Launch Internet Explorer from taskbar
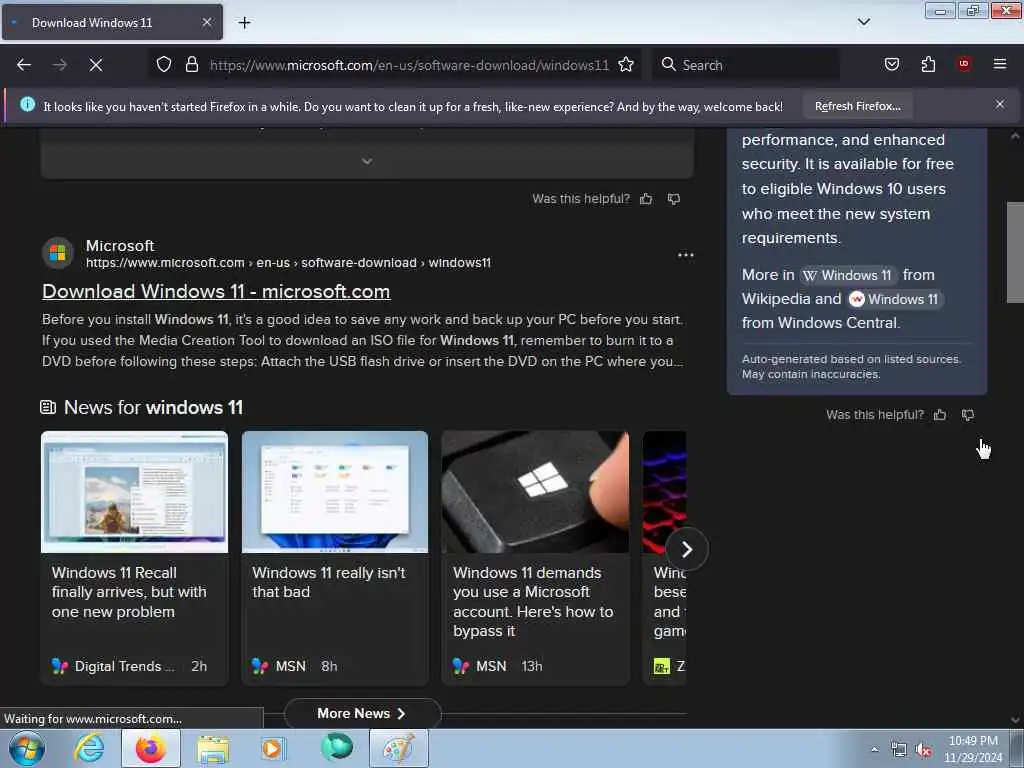The image size is (1024, 768). (89, 748)
